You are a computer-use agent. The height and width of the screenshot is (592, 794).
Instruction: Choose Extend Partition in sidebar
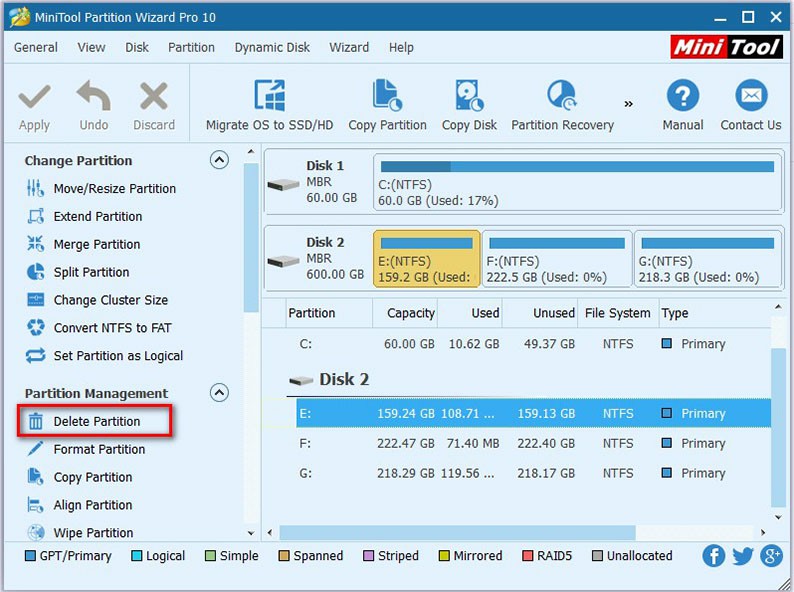[x=84, y=216]
